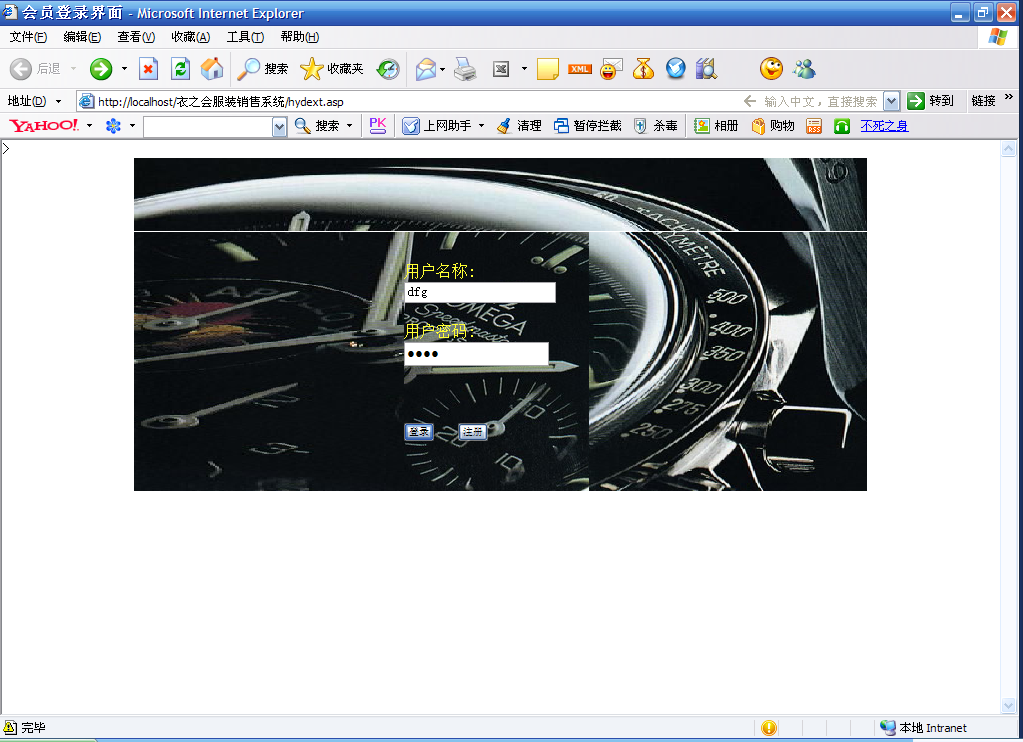Screen dimensions: 1023x742
Task: Click the money bag icon
Action: [643, 69]
